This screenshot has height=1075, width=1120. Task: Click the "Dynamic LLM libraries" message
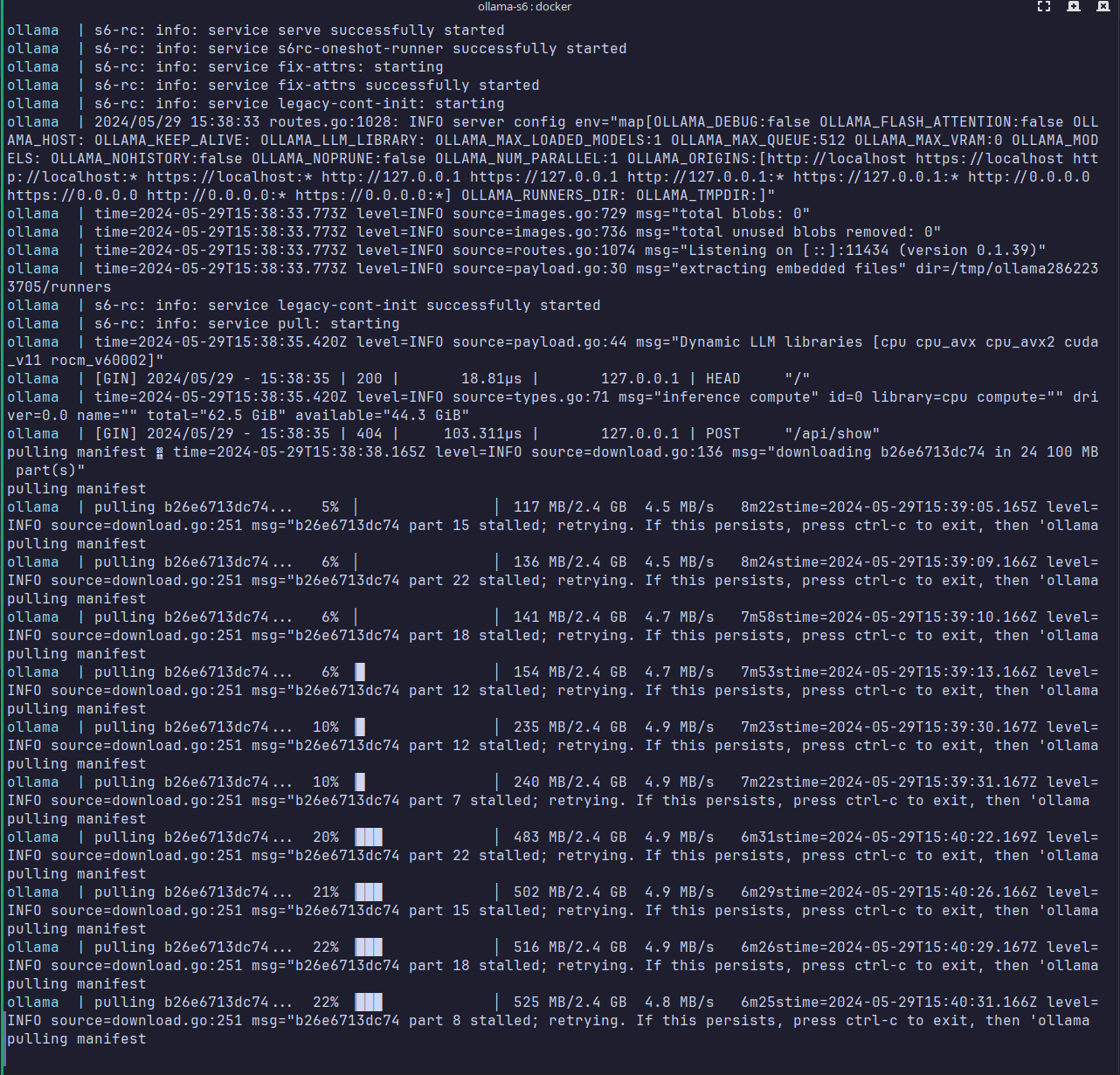(x=771, y=342)
